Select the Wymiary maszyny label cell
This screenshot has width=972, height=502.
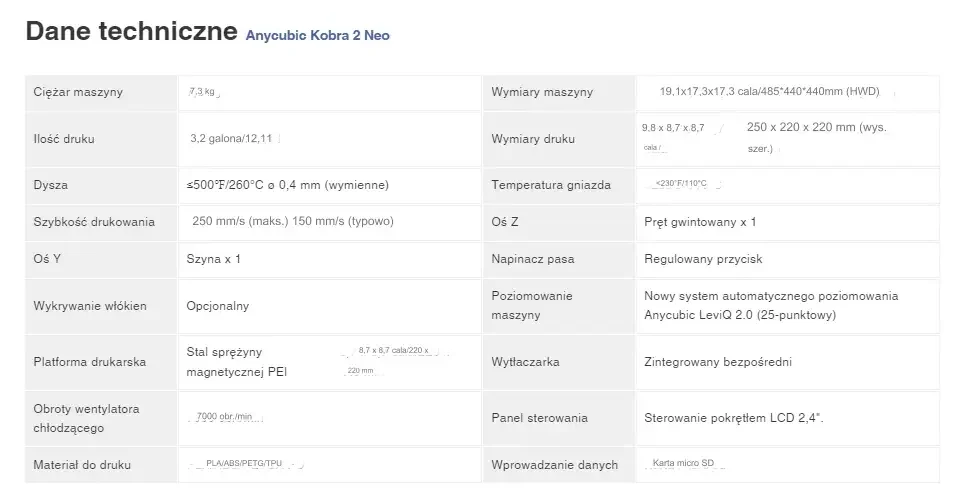[x=542, y=92]
